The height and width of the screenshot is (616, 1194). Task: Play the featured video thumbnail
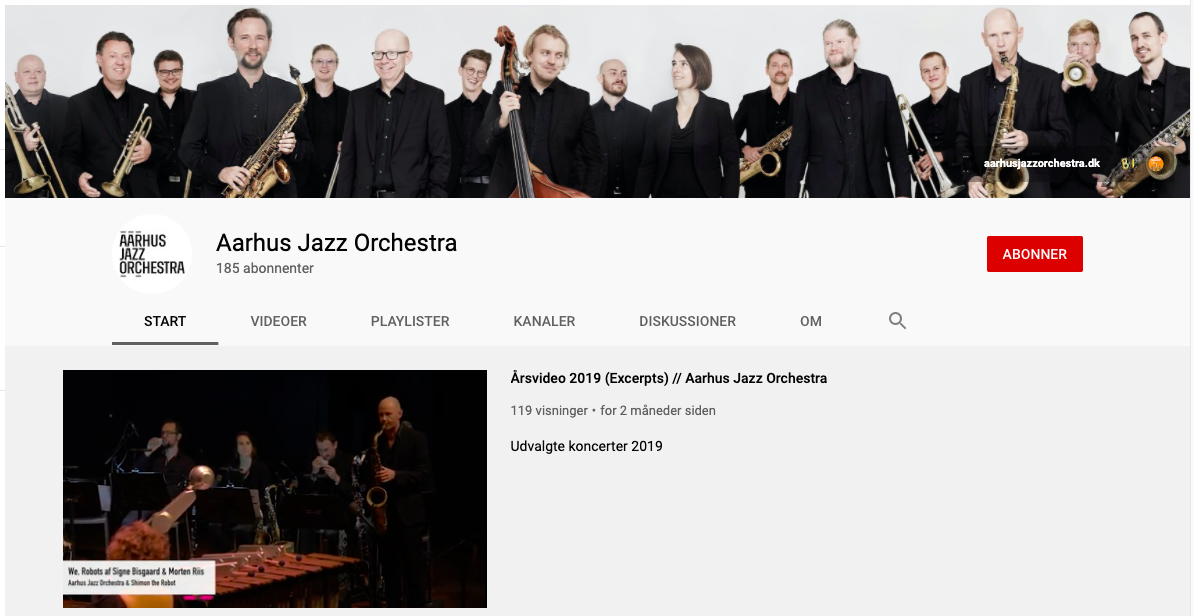click(x=275, y=489)
